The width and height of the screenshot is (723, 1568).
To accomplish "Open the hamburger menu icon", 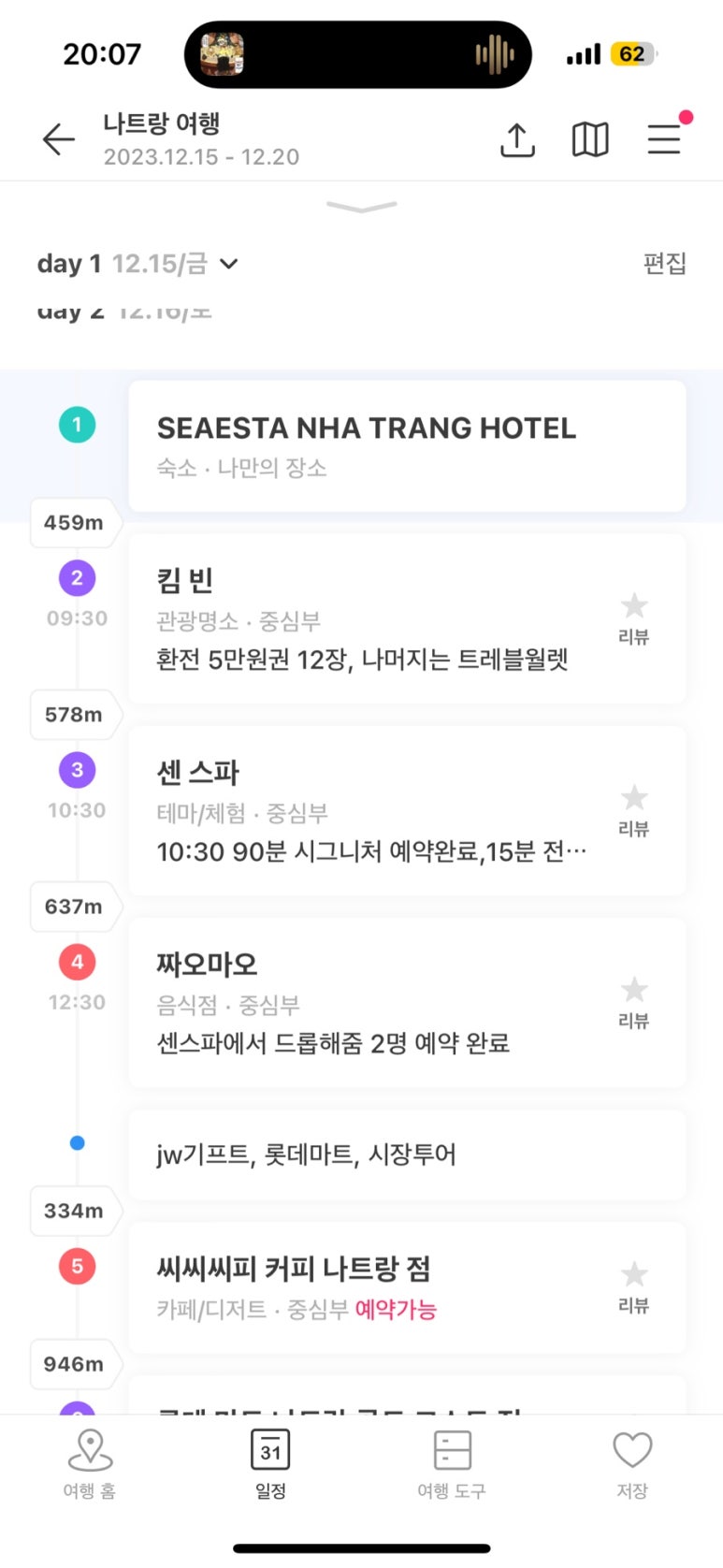I will (664, 138).
